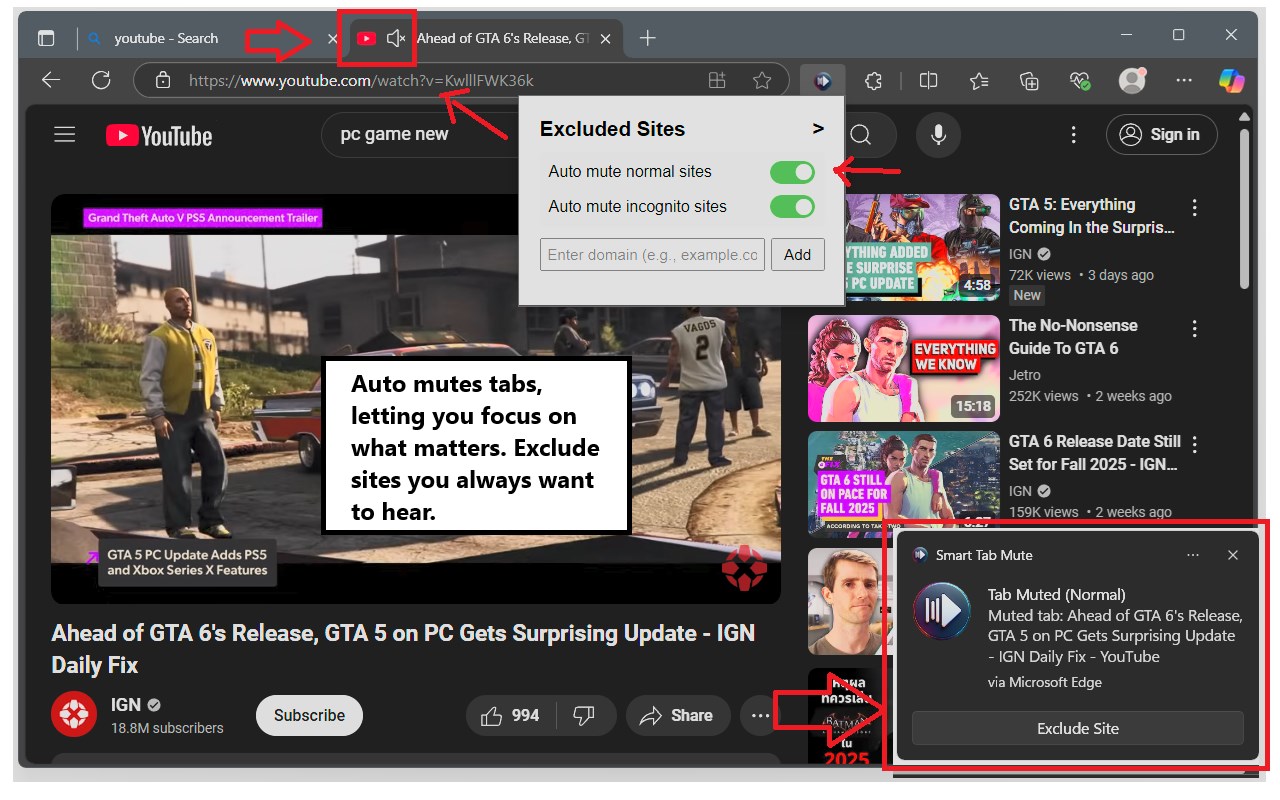Open the Extensions puzzle icon
Viewport: 1280px width, 800px height.
pos(873,81)
